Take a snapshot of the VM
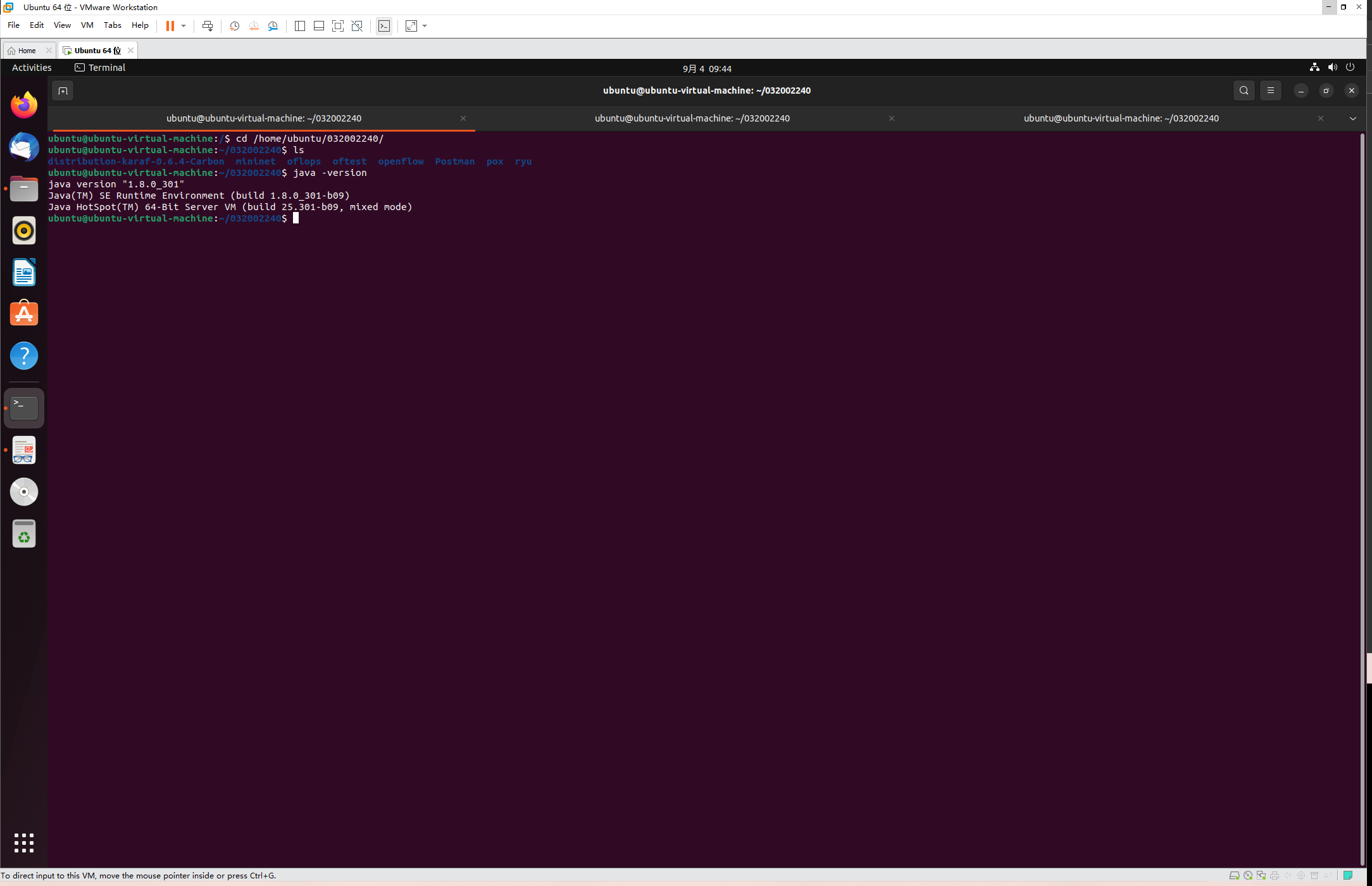The width and height of the screenshot is (1372, 886). (234, 26)
